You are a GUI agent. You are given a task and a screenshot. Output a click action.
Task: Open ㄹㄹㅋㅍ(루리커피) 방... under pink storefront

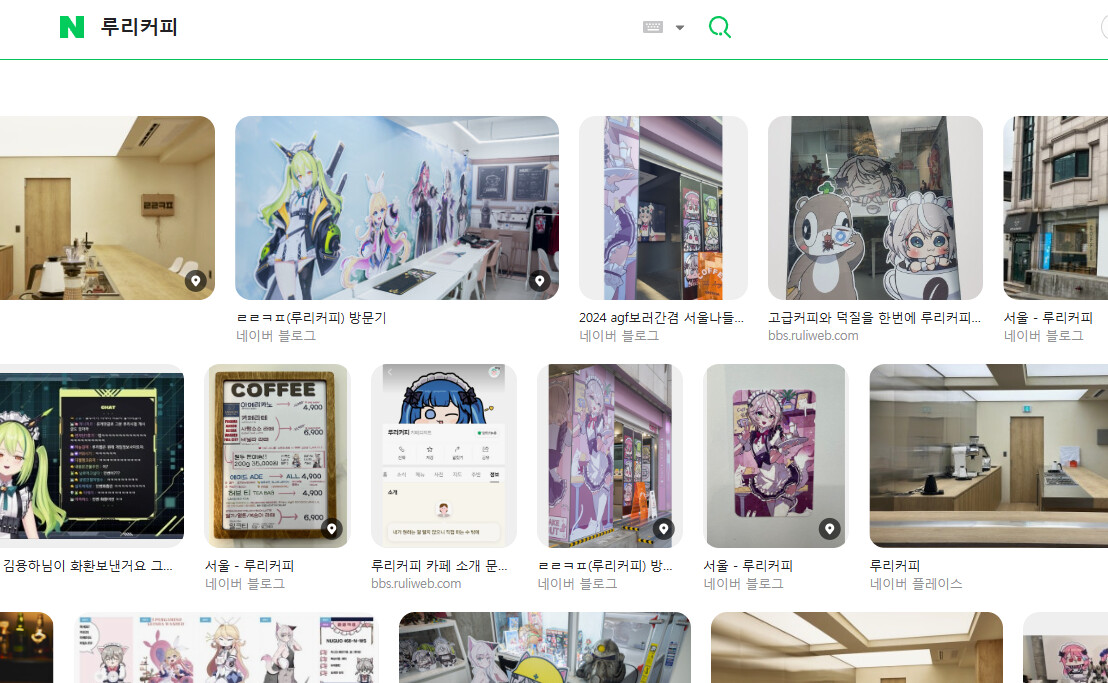[x=605, y=566]
